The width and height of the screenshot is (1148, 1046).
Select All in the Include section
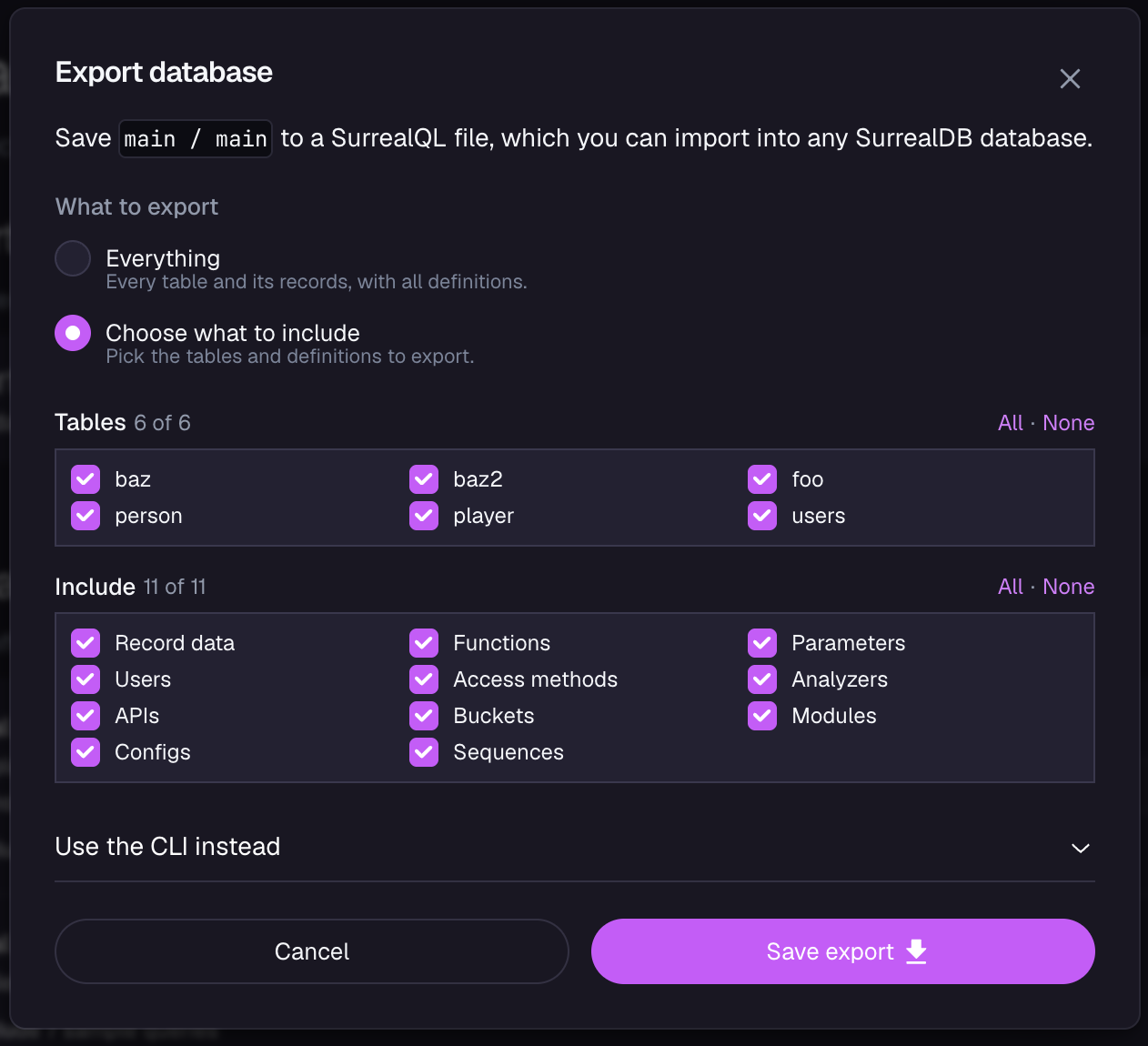pos(1011,587)
